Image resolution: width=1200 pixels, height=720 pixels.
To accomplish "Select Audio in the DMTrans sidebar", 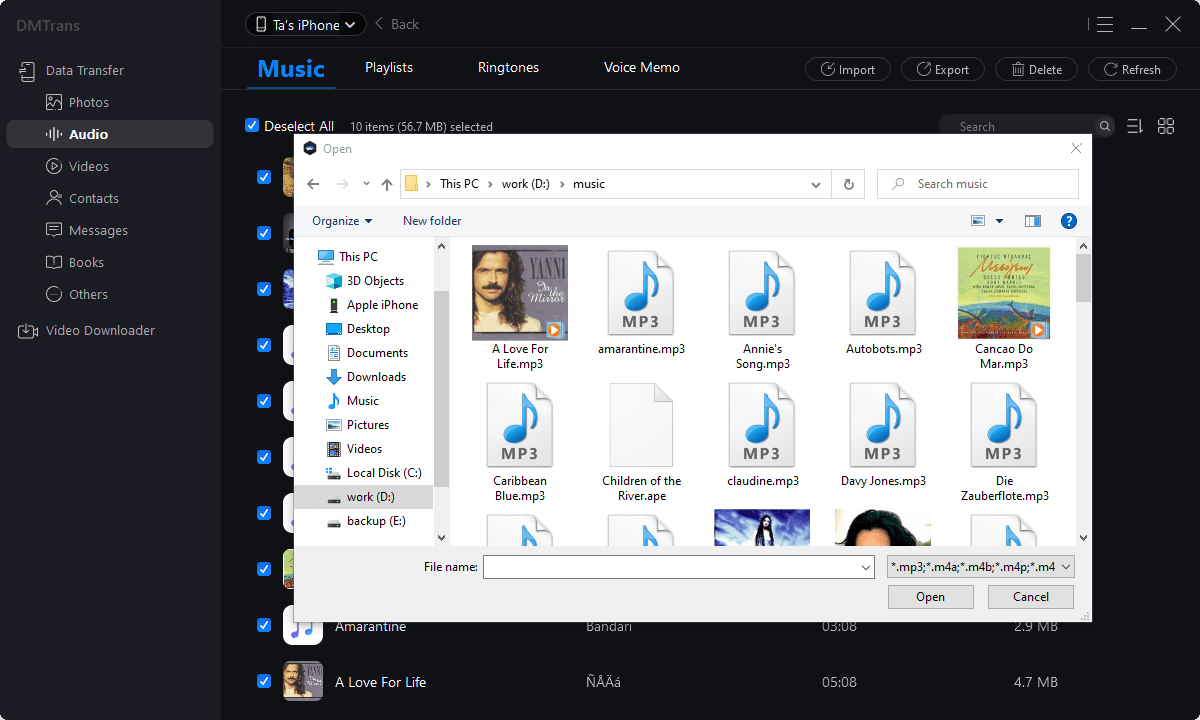I will pos(110,134).
